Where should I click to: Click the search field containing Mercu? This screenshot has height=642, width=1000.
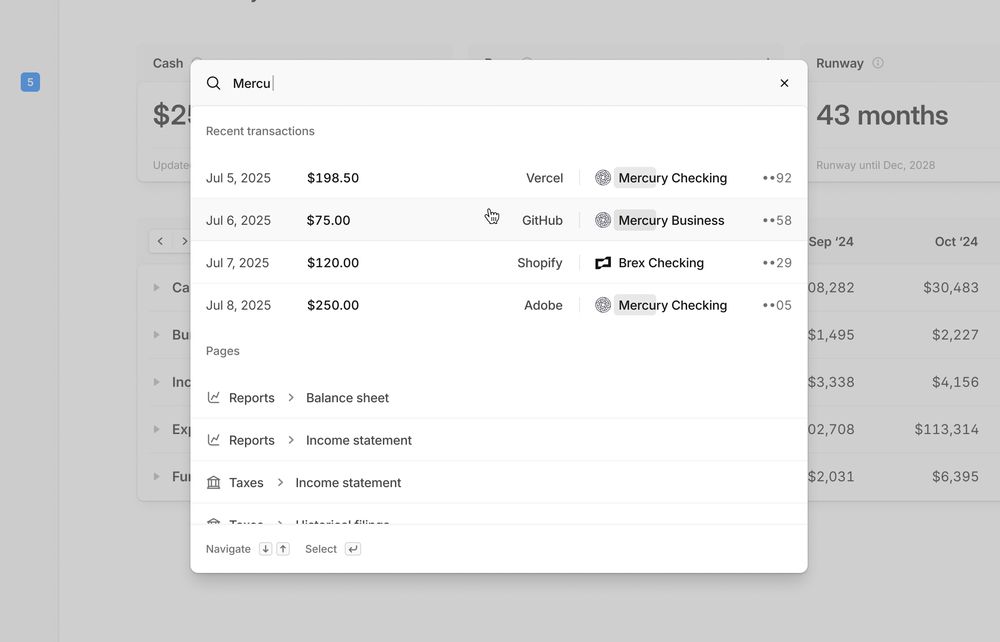coord(499,84)
